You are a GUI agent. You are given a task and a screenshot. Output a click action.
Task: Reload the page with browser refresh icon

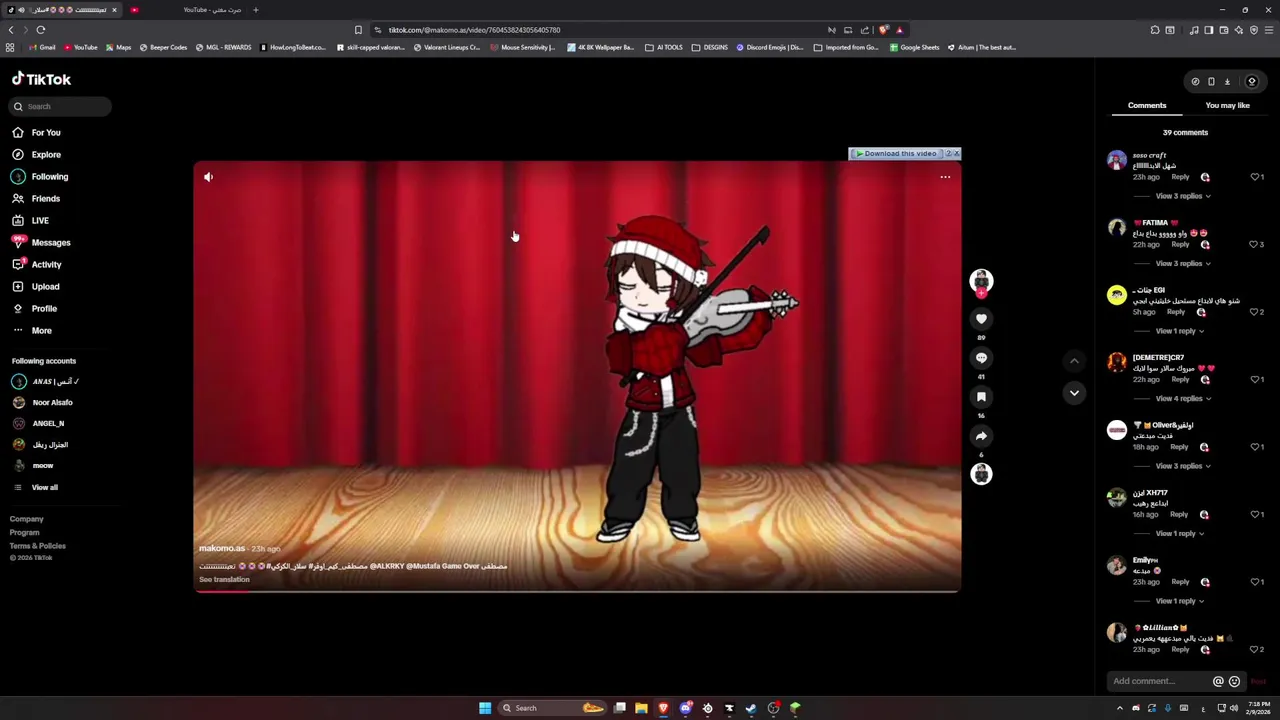point(40,30)
